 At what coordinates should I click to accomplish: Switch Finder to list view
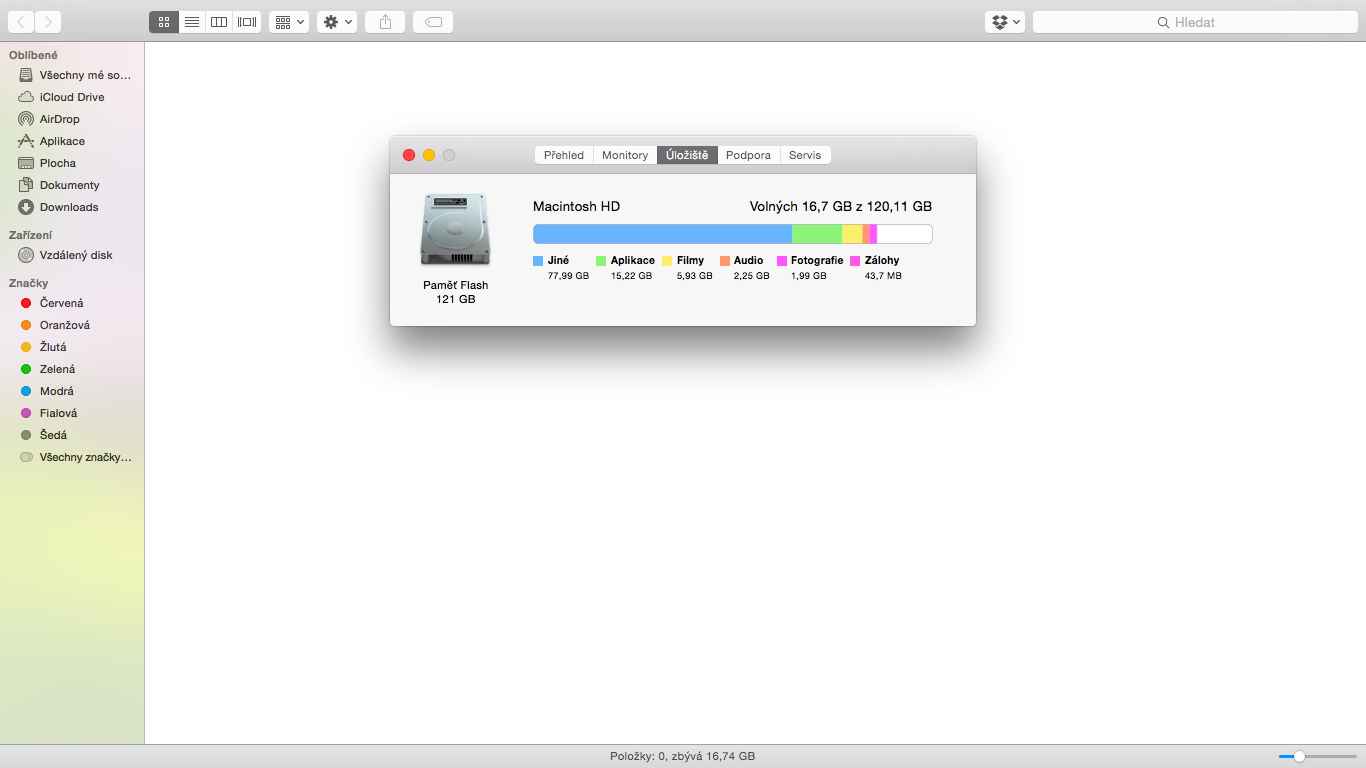[192, 22]
